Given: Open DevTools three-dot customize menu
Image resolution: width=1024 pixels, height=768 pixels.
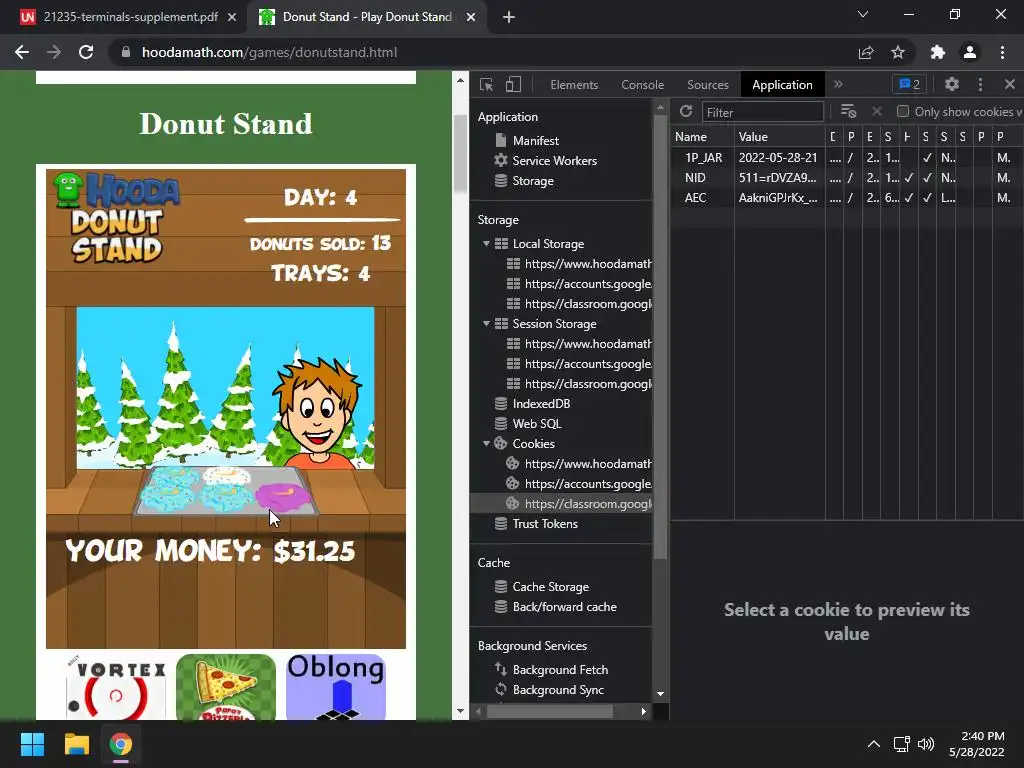Looking at the screenshot, I should [x=980, y=84].
